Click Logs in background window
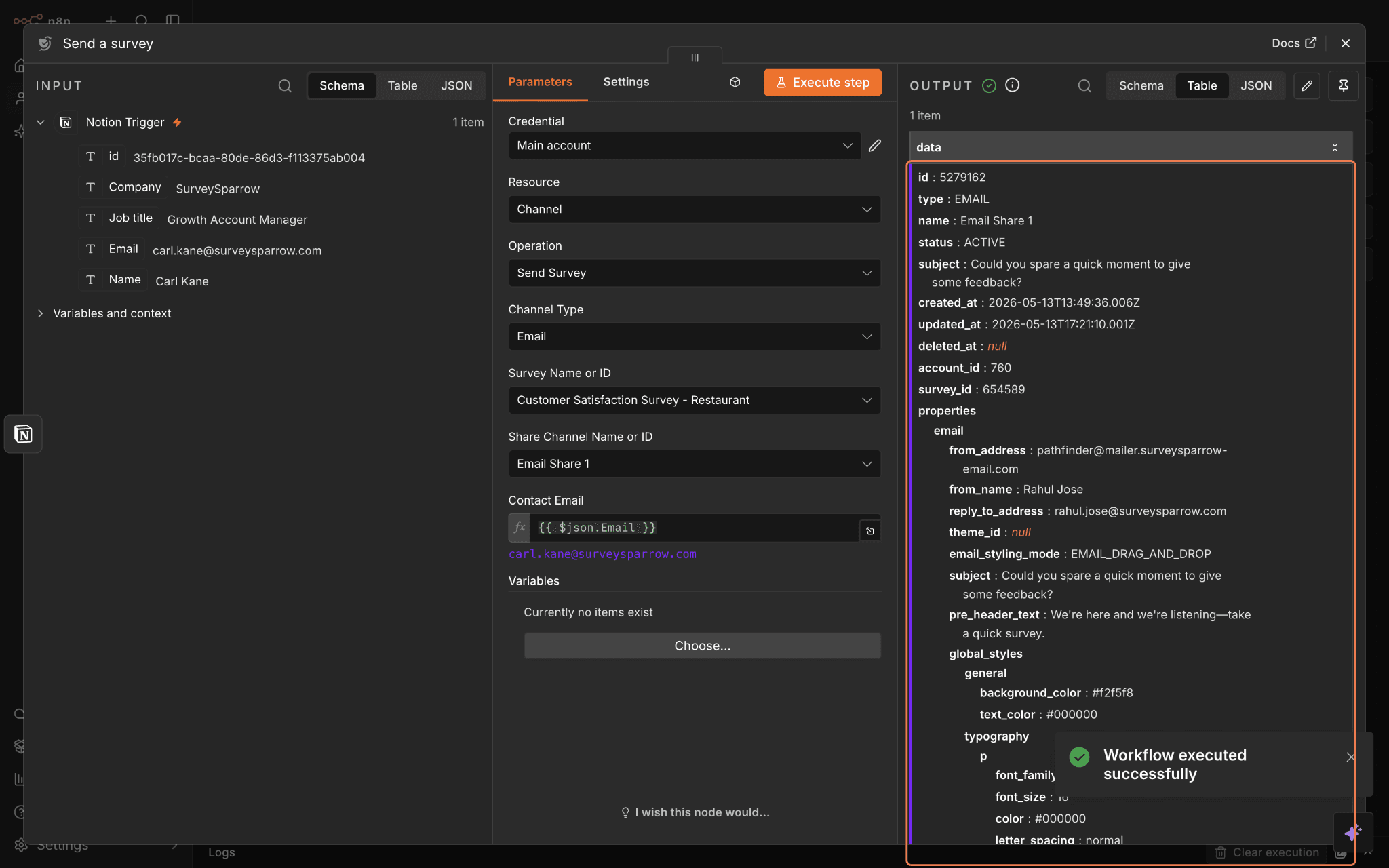The width and height of the screenshot is (1389, 868). 222,852
